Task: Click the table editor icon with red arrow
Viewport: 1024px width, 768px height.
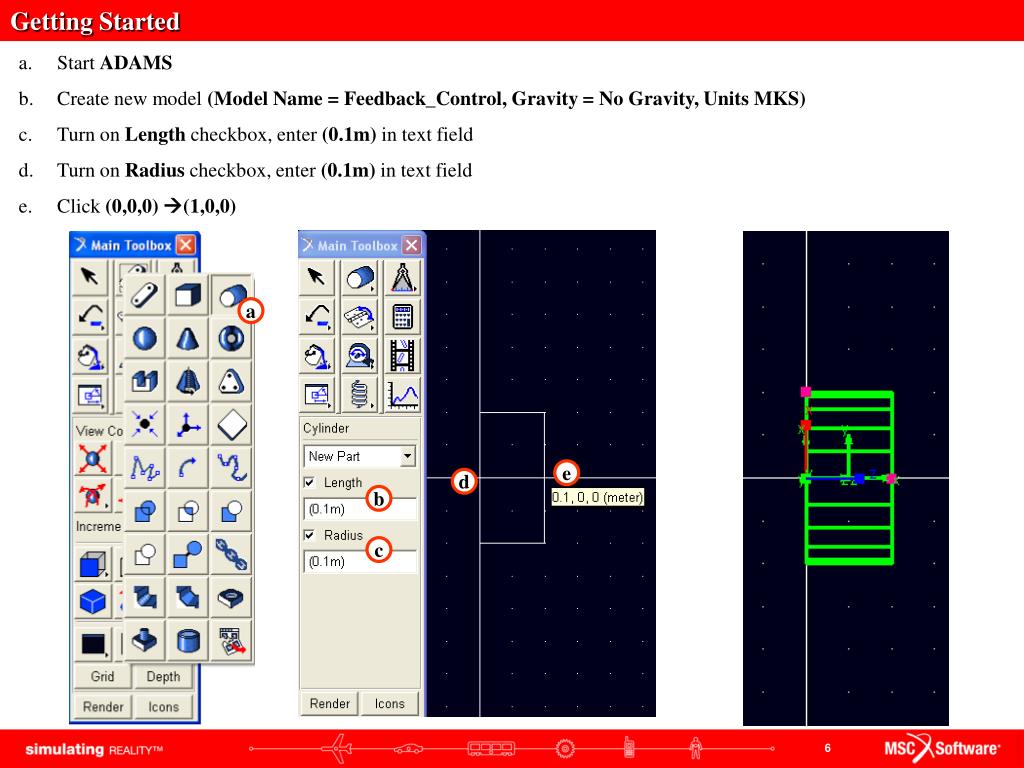Action: (x=231, y=641)
